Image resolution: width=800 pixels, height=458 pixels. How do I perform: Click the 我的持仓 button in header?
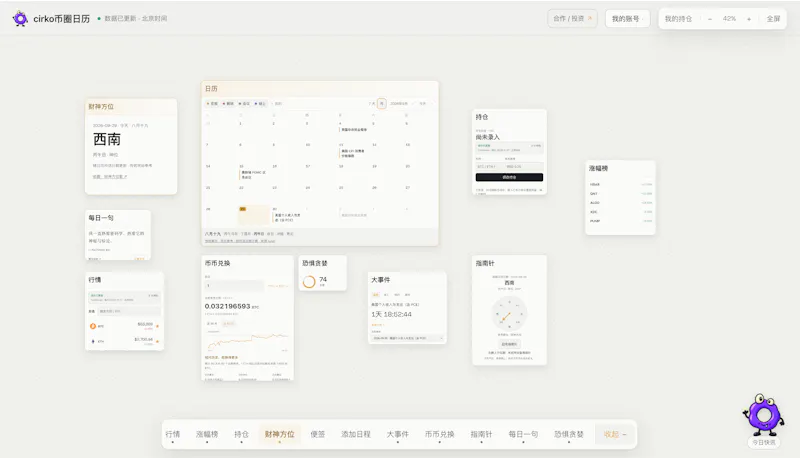pos(678,18)
